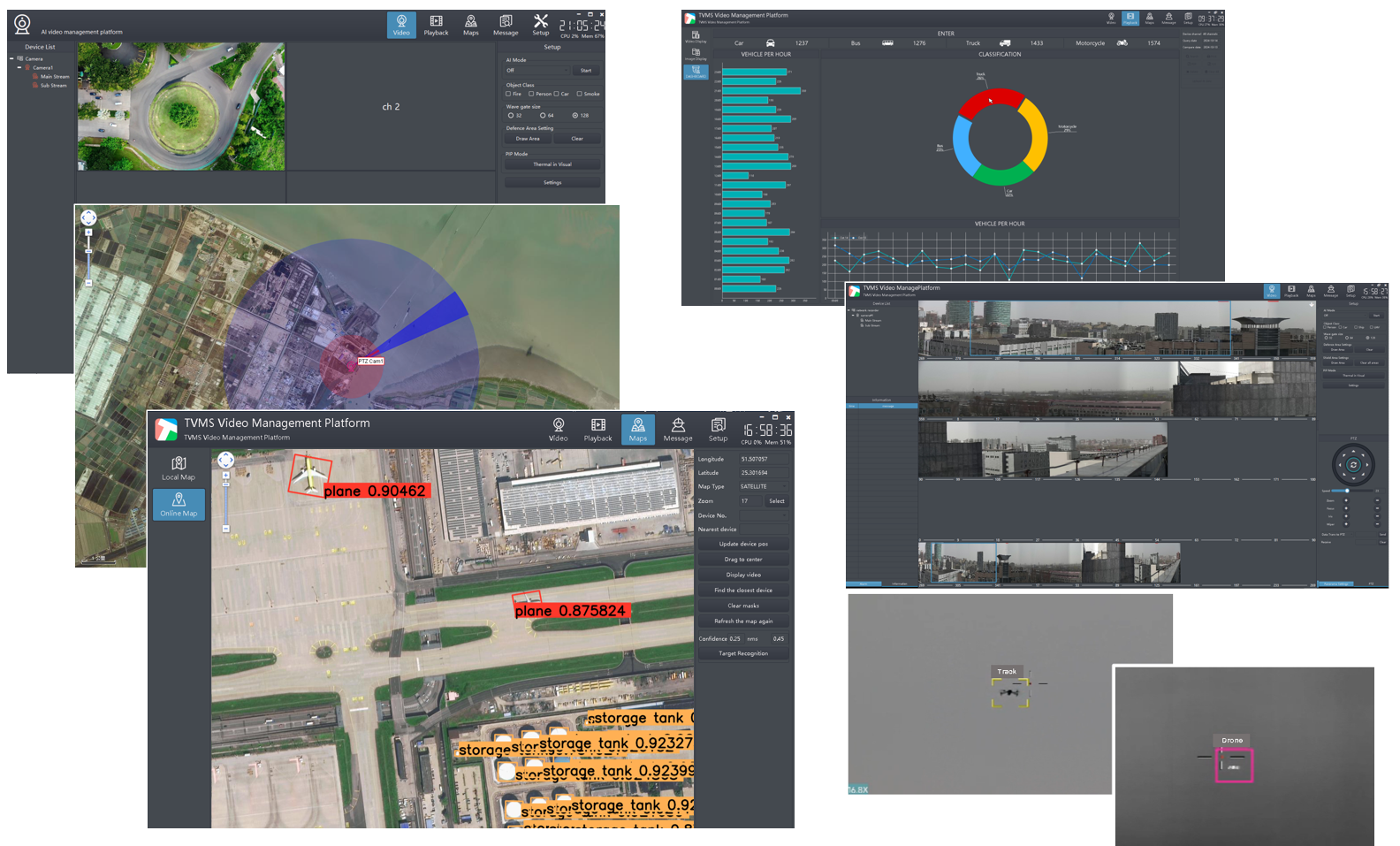Open Video tab in AI video platform window
The width and height of the screenshot is (1400, 846).
[x=401, y=25]
